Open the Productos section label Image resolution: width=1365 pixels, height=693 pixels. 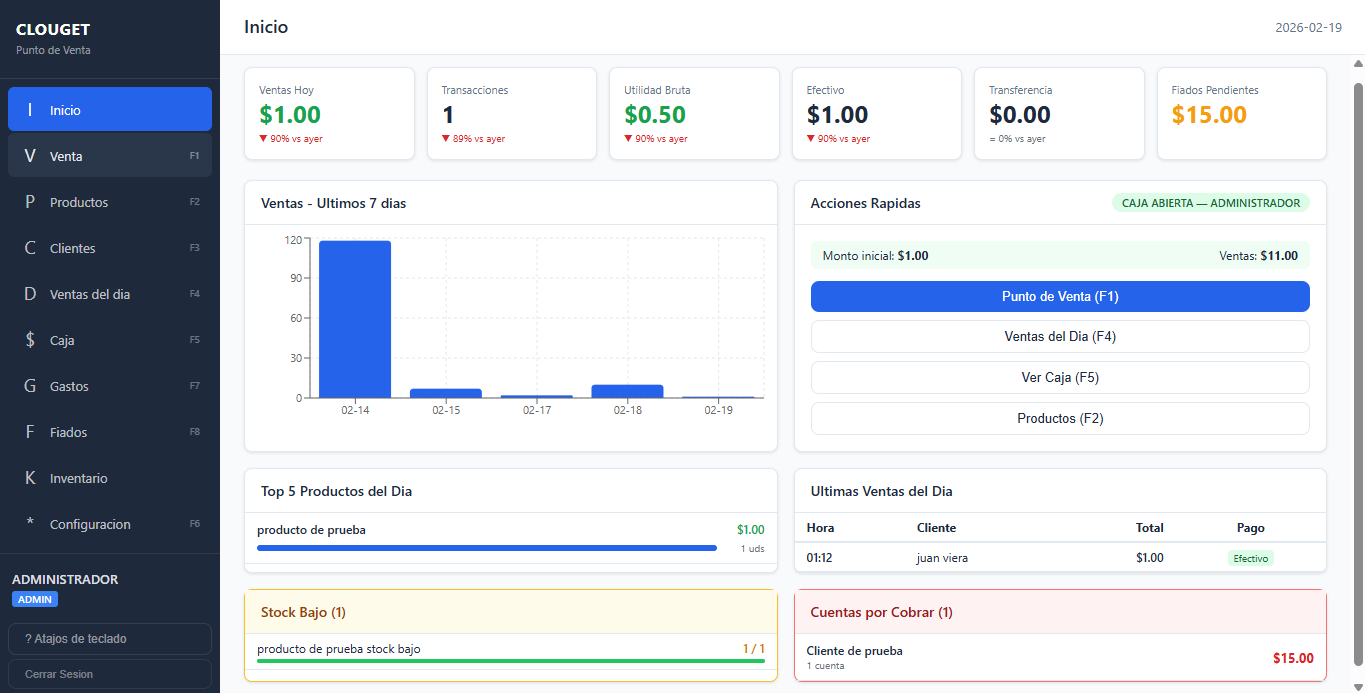point(79,202)
